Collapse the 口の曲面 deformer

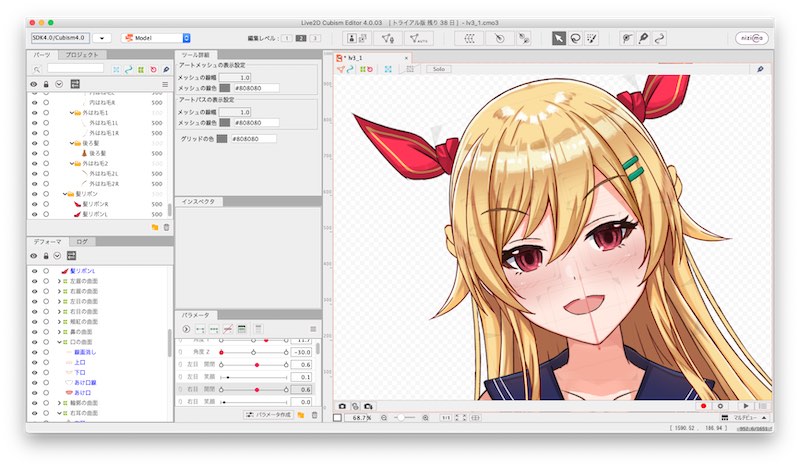pyautogui.click(x=59, y=342)
